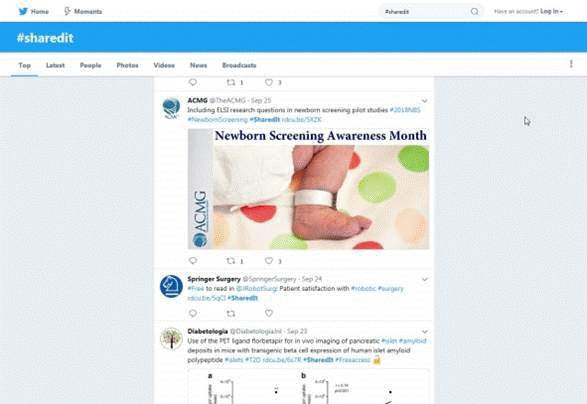Click #SharedIt in Diabetologia tweet
This screenshot has width=587, height=404.
click(x=318, y=360)
